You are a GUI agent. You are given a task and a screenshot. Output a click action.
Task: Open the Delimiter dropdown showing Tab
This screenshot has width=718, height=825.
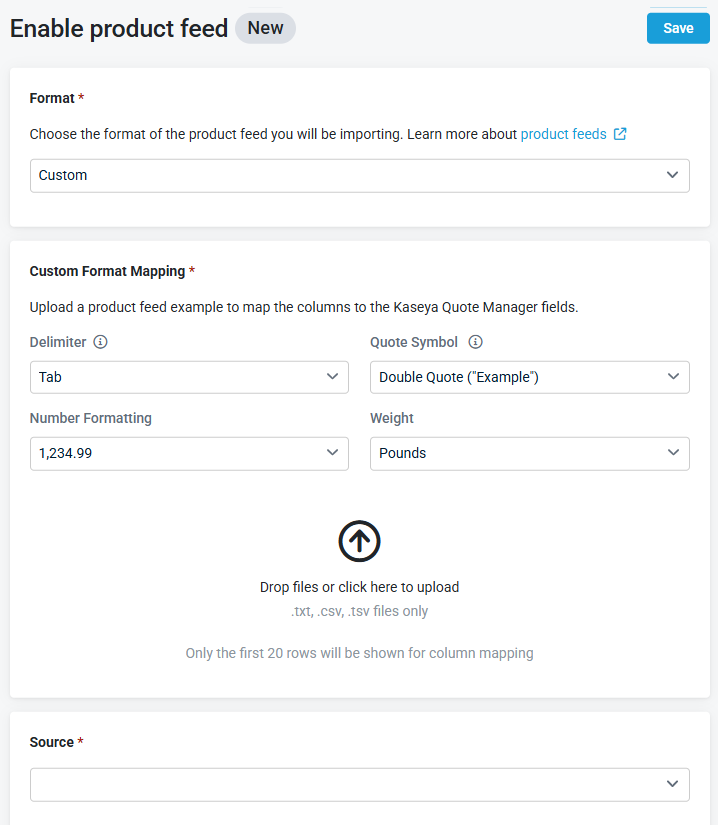pos(189,377)
